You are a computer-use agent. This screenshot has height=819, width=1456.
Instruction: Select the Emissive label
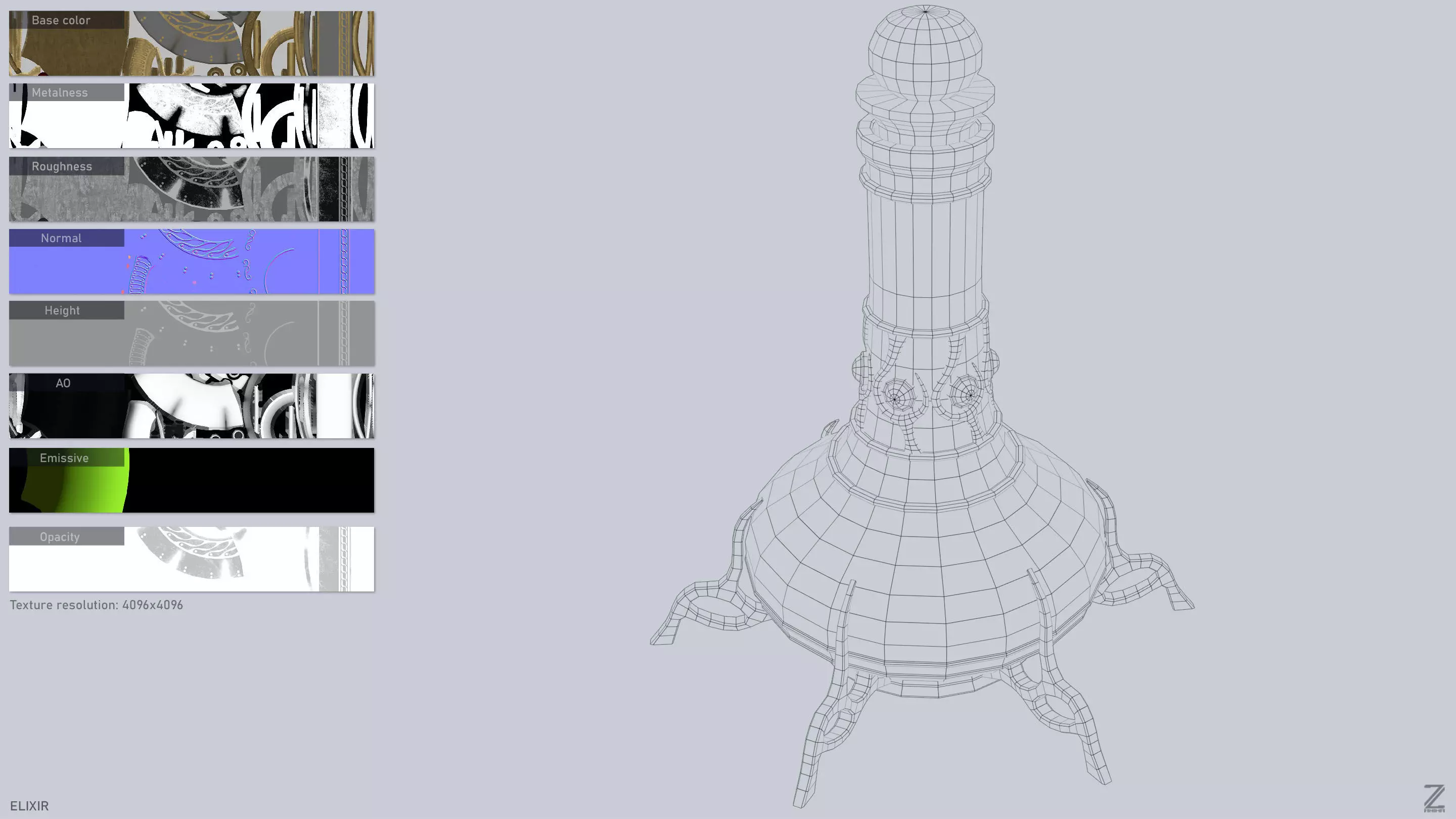point(64,458)
